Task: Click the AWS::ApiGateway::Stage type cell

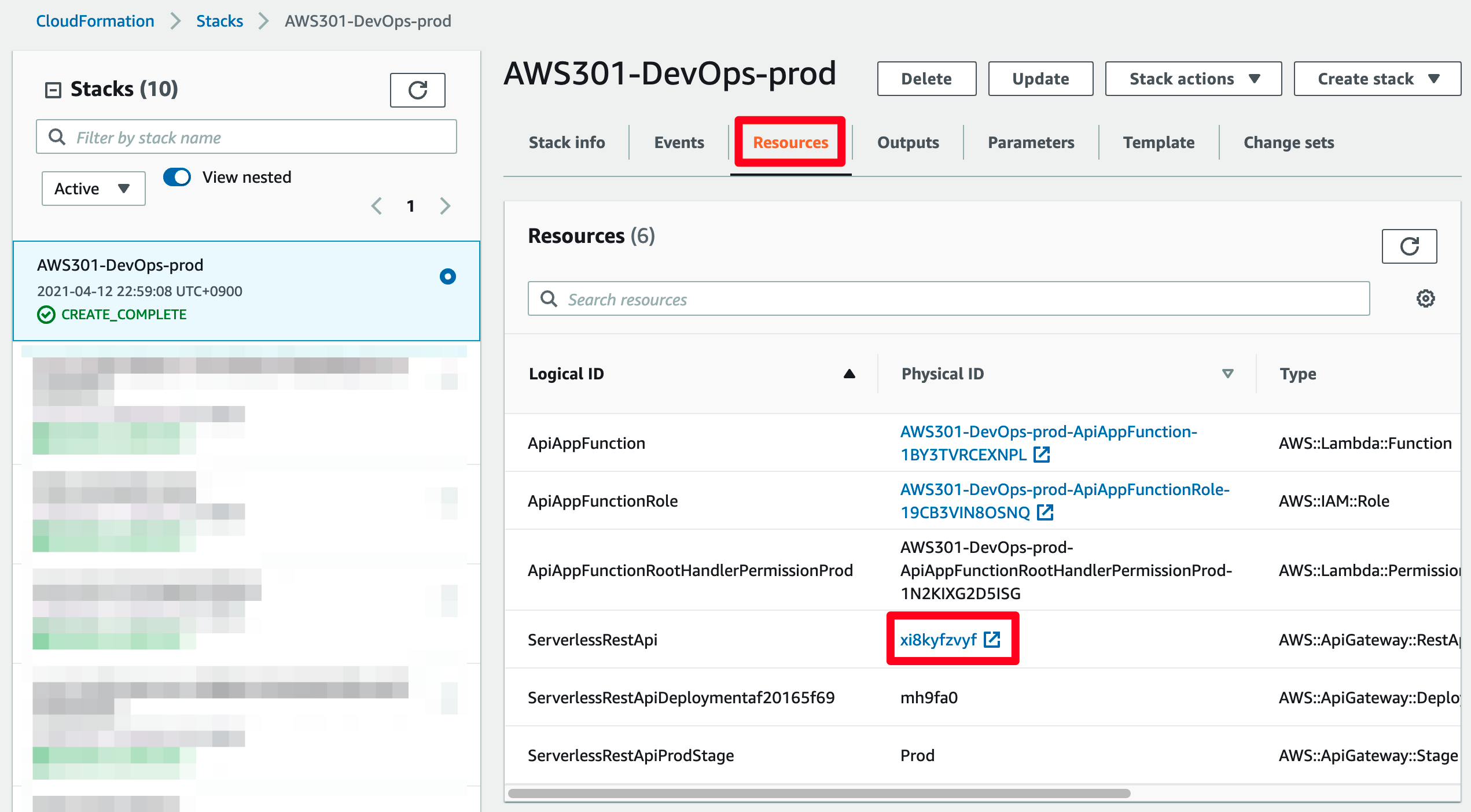Action: click(1368, 755)
